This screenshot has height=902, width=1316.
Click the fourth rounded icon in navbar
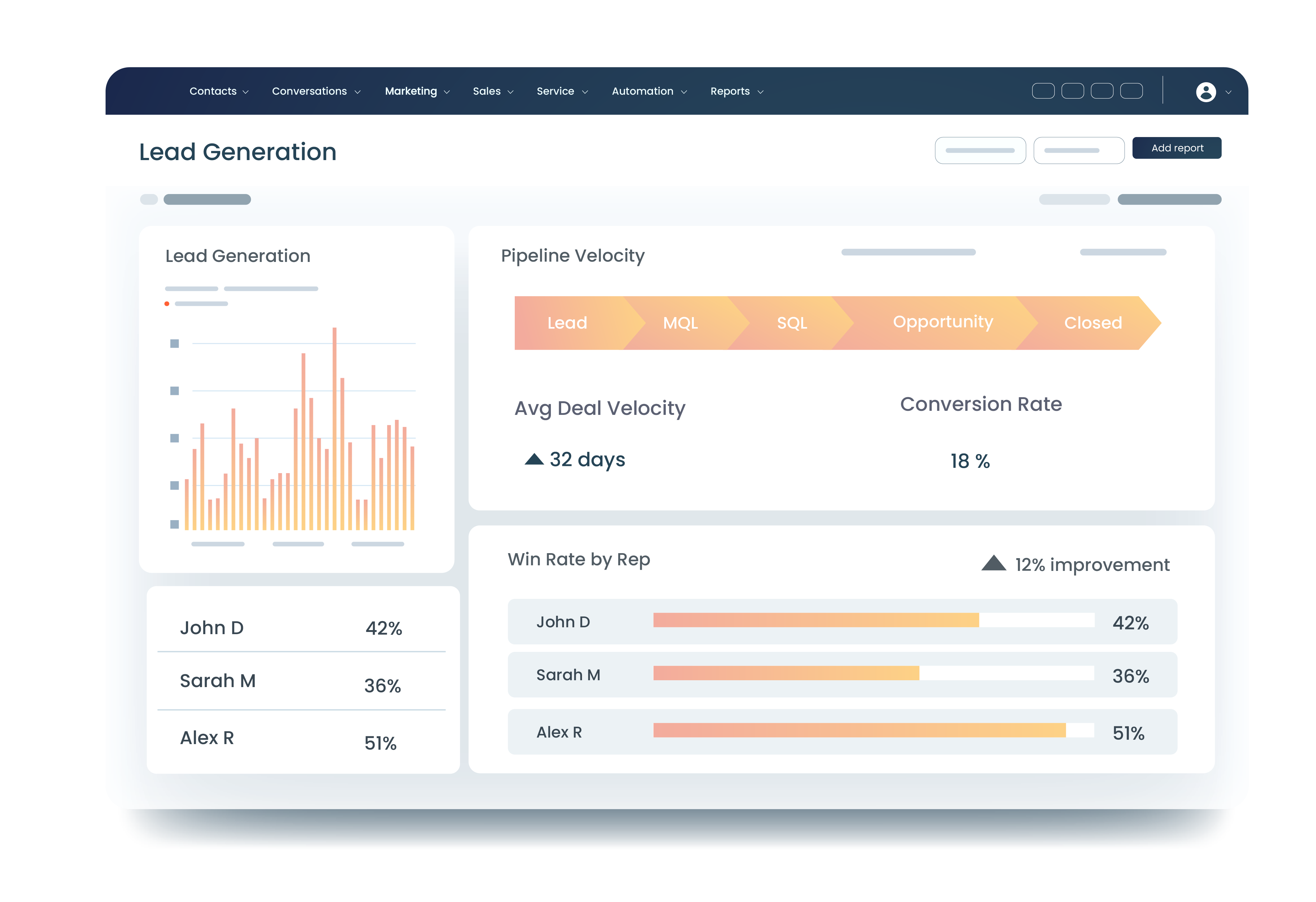pyautogui.click(x=1131, y=91)
